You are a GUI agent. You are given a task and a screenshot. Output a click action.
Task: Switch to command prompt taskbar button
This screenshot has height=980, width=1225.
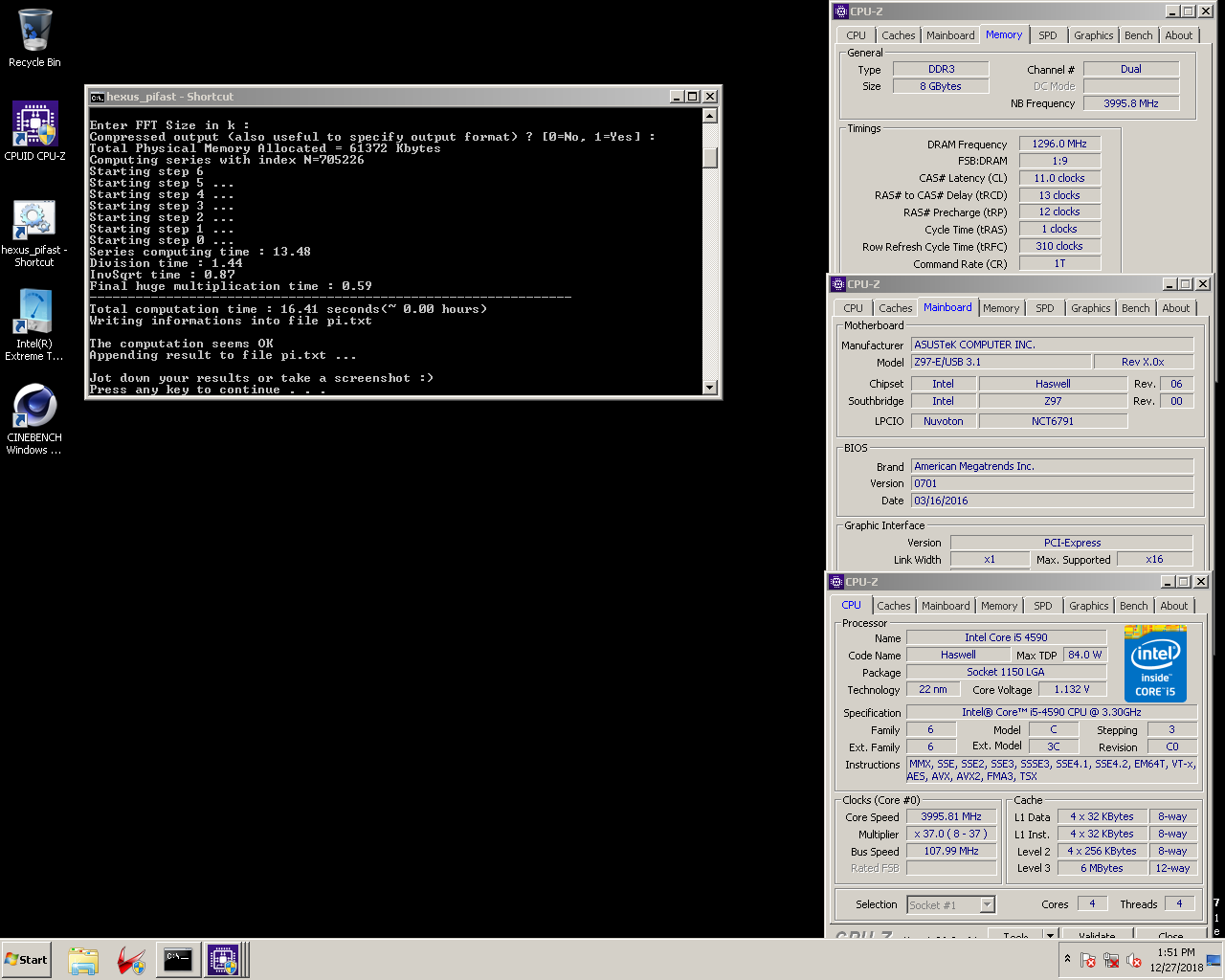tap(178, 960)
